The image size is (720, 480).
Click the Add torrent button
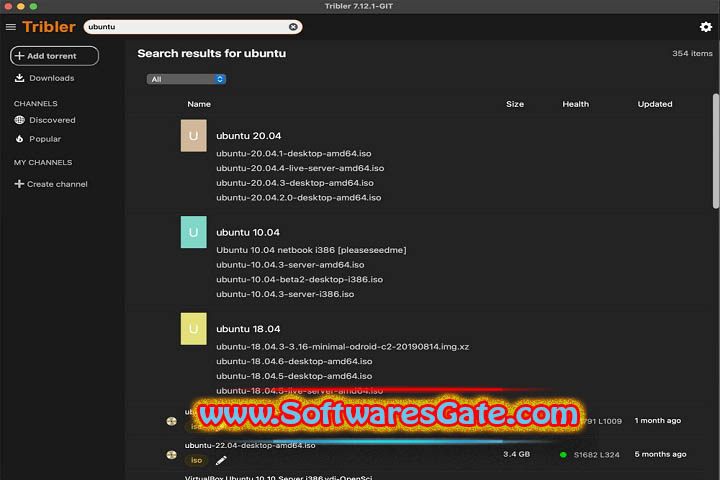click(x=54, y=56)
